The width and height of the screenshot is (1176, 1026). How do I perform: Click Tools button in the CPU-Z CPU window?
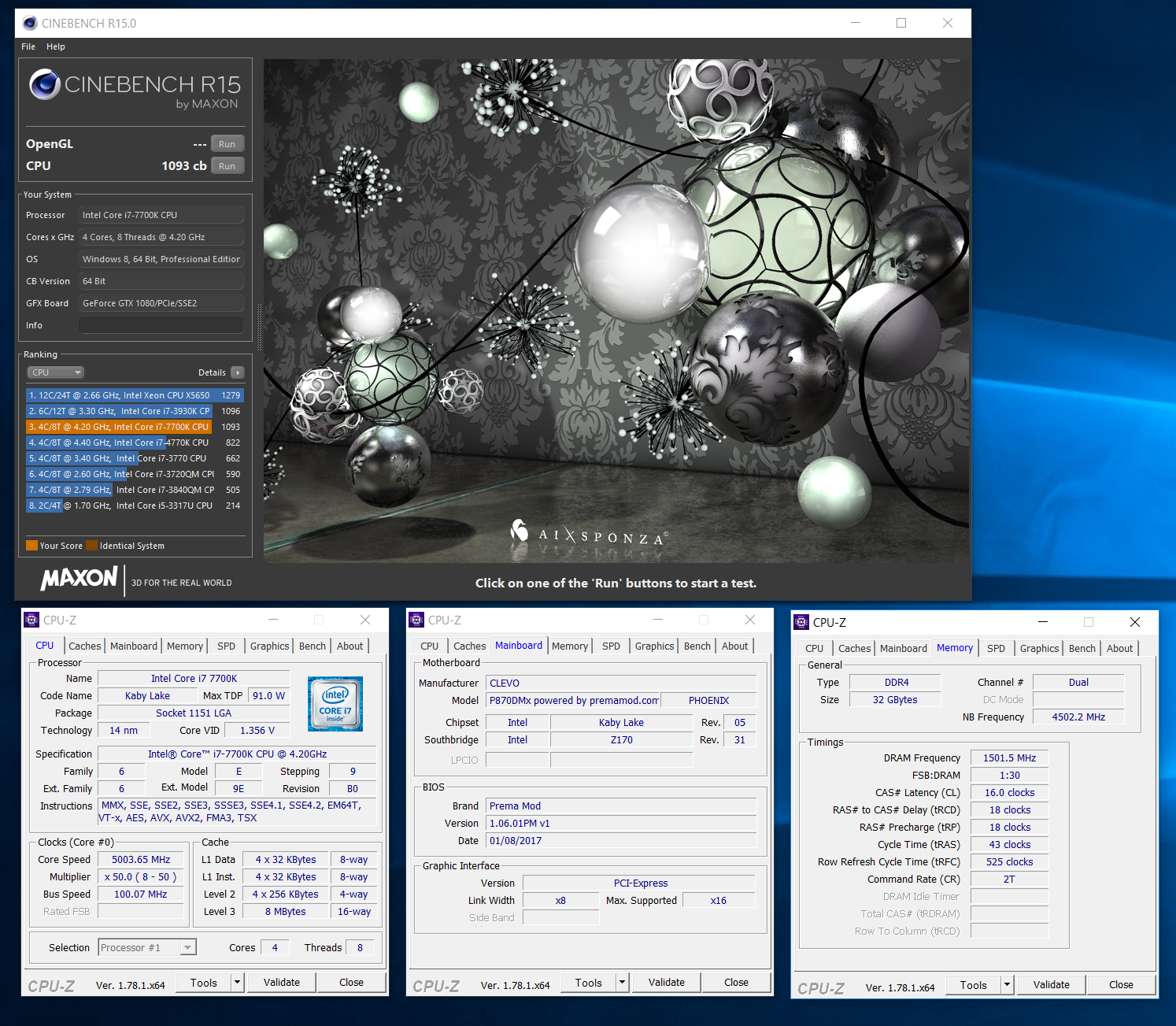204,982
